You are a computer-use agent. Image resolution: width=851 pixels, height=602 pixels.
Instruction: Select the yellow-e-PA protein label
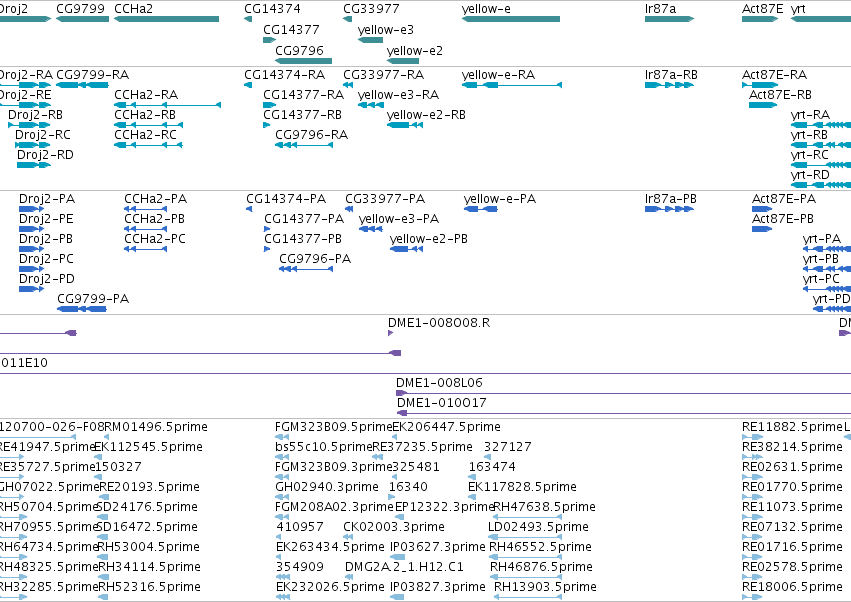click(x=500, y=199)
